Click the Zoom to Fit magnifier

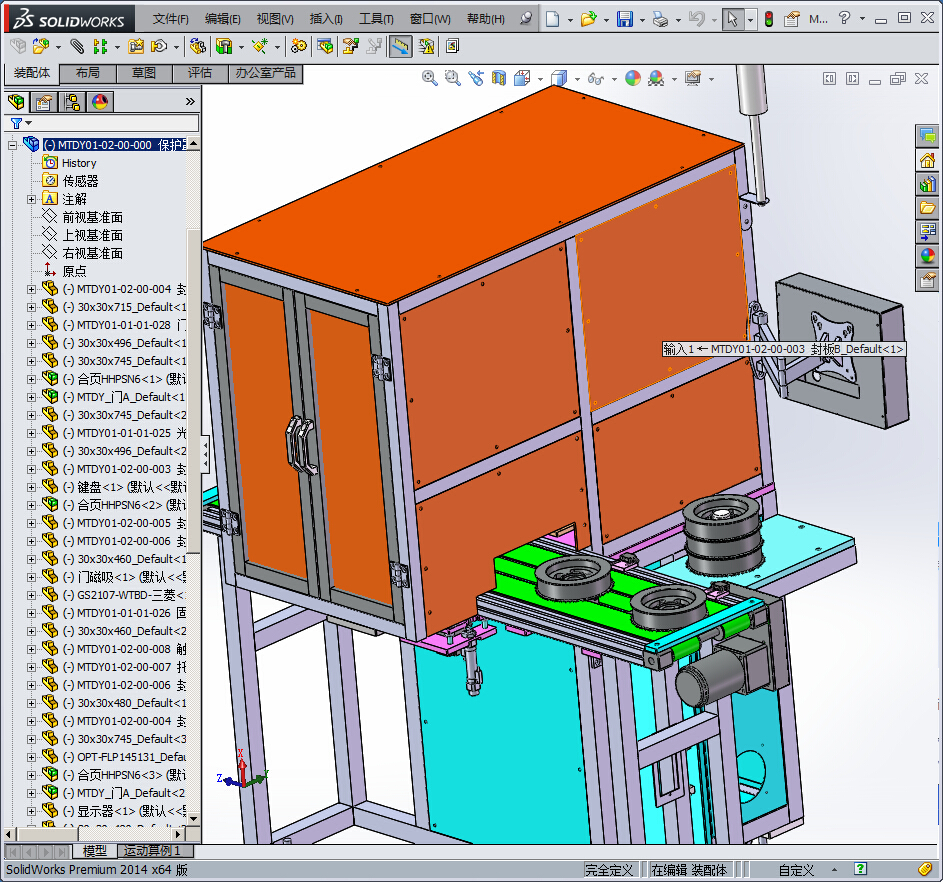[429, 78]
